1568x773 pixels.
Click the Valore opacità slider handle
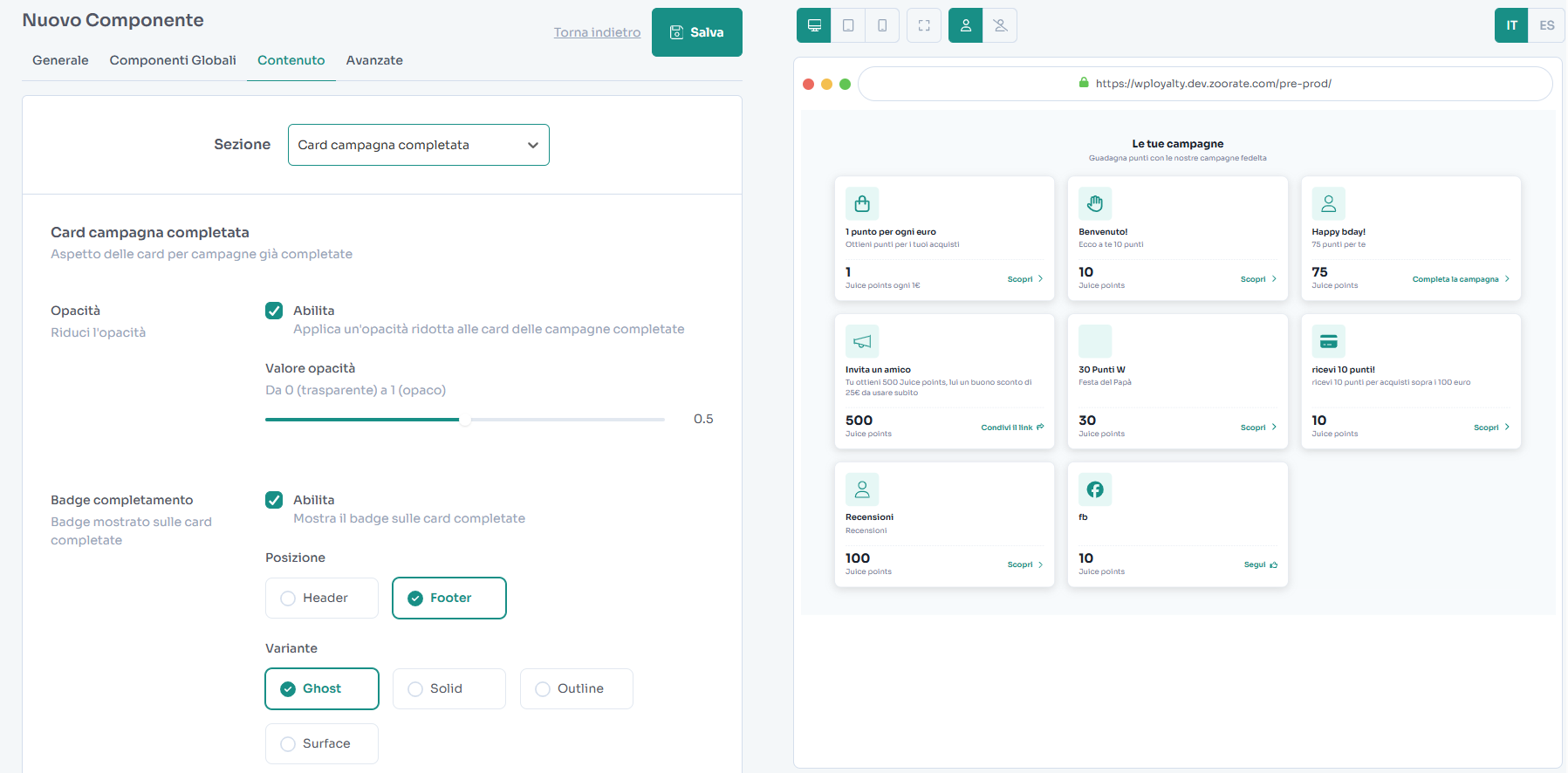pos(465,420)
